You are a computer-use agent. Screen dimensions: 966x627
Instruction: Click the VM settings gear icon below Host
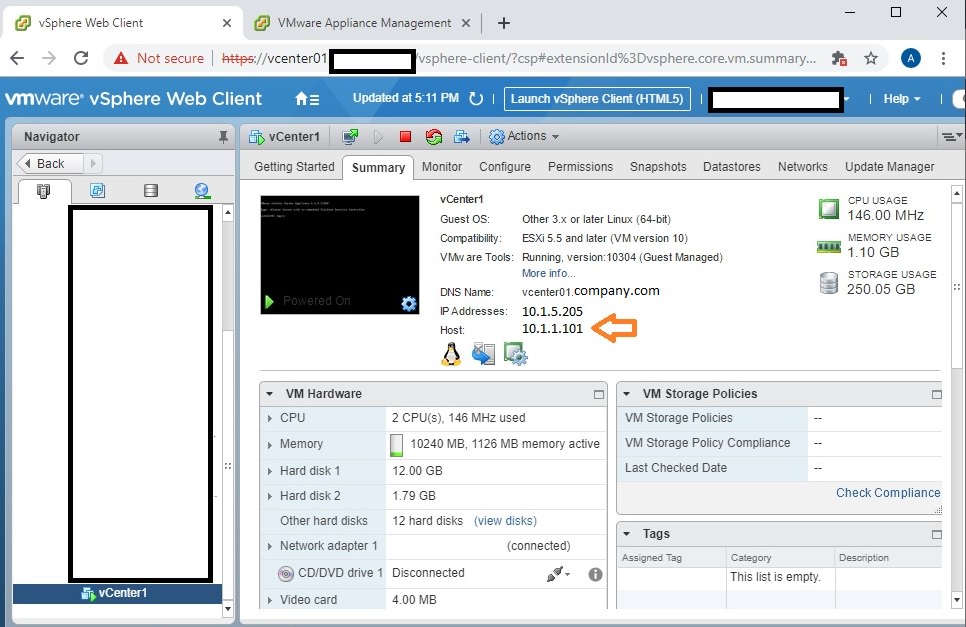click(x=516, y=354)
